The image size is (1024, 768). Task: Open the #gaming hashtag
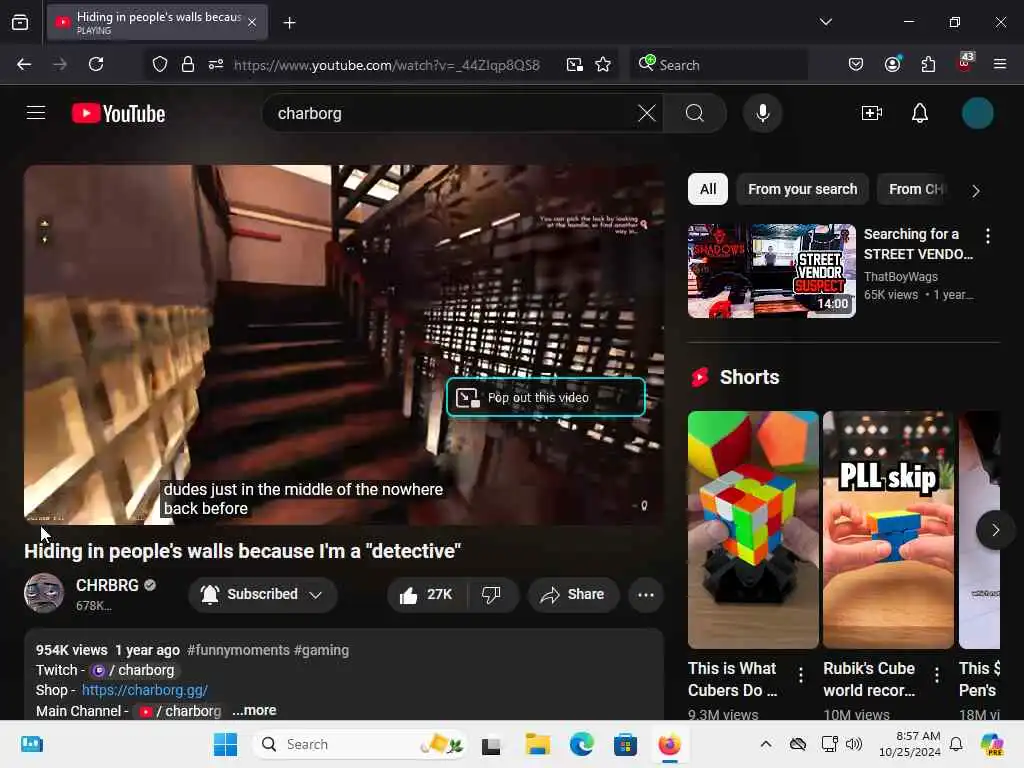tap(321, 650)
